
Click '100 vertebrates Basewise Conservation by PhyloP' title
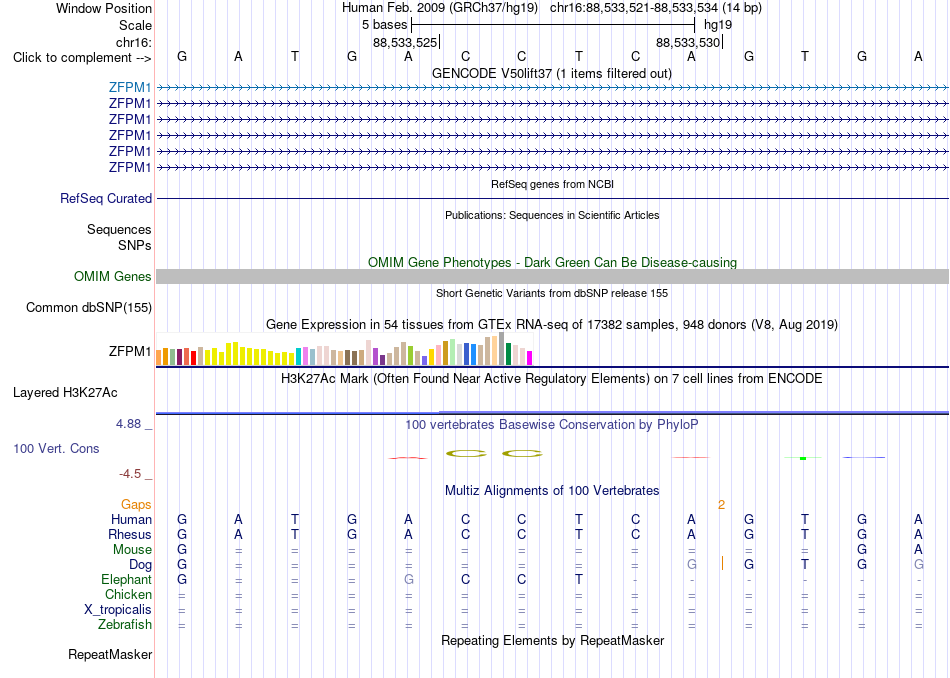click(x=551, y=424)
